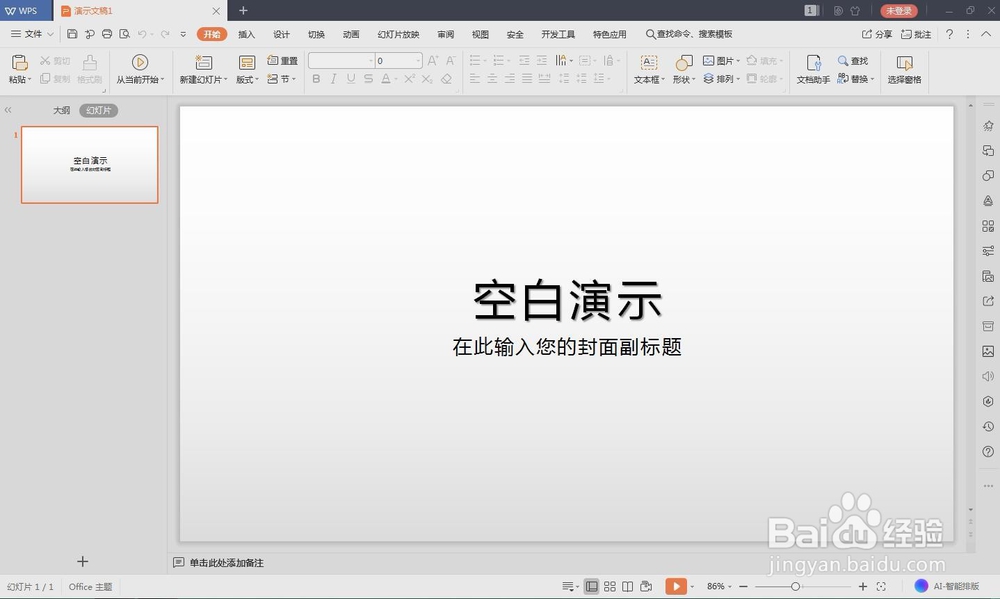This screenshot has height=599, width=1000.
Task: Click the Save icon in quick toolbar
Action: coord(72,34)
